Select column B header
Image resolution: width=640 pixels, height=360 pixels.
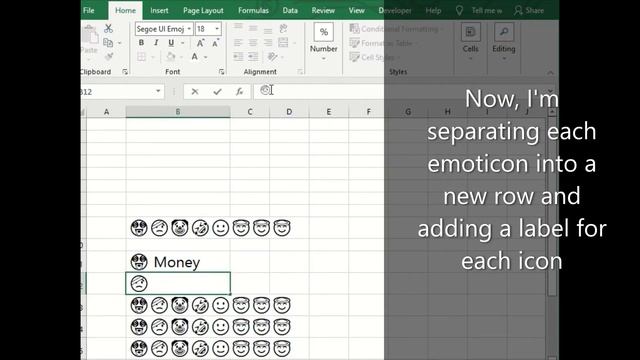click(x=178, y=112)
